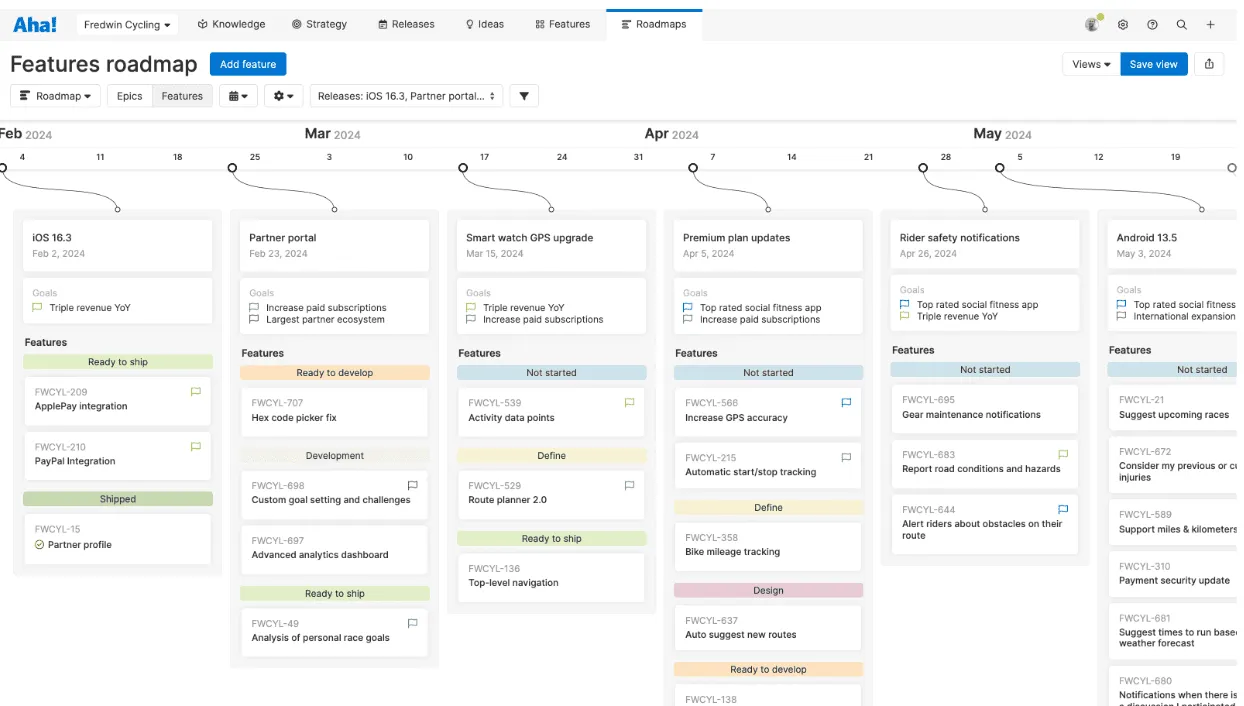Open the calendar date range dropdown

(x=238, y=96)
